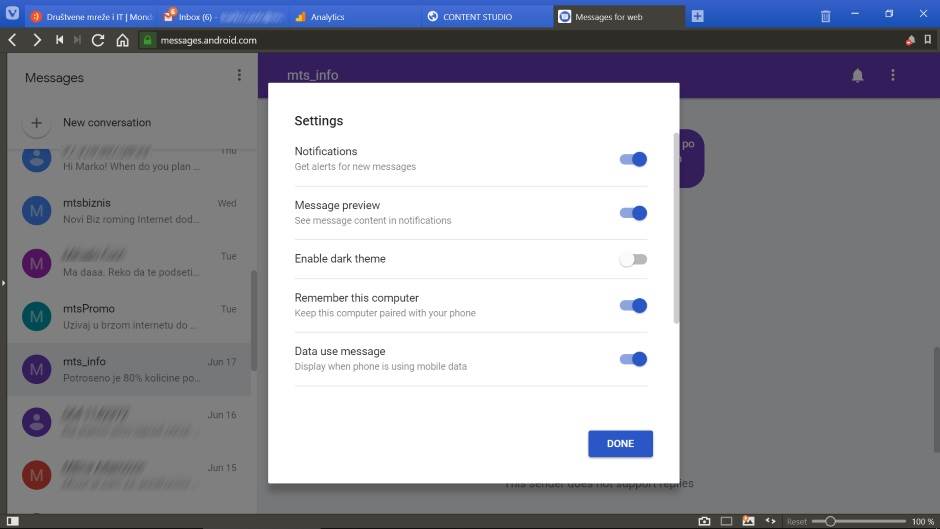Open a new tab with the plus icon
The height and width of the screenshot is (529, 940).
(698, 16)
